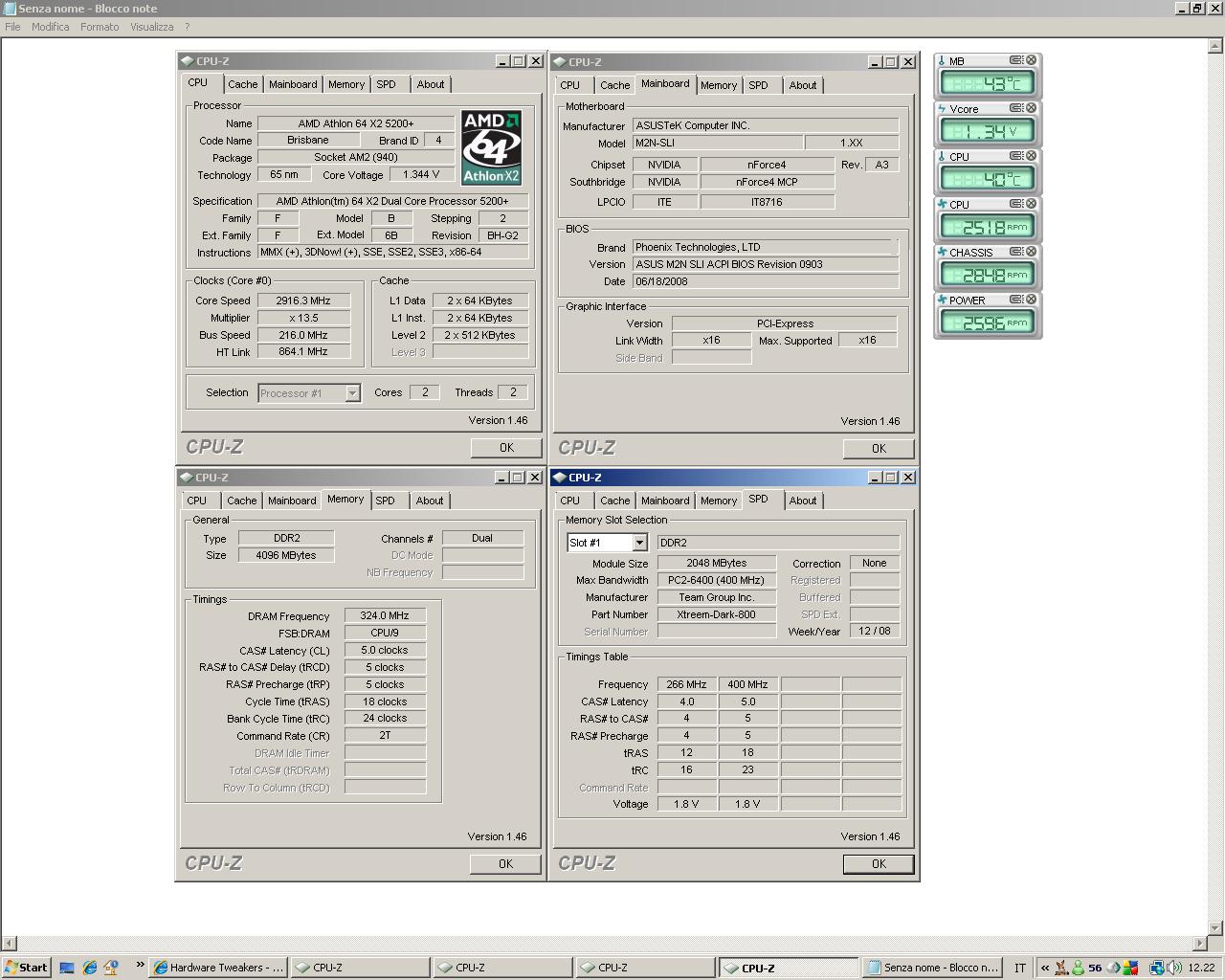Close the CPU temperature widget showing 40°C

click(1032, 156)
